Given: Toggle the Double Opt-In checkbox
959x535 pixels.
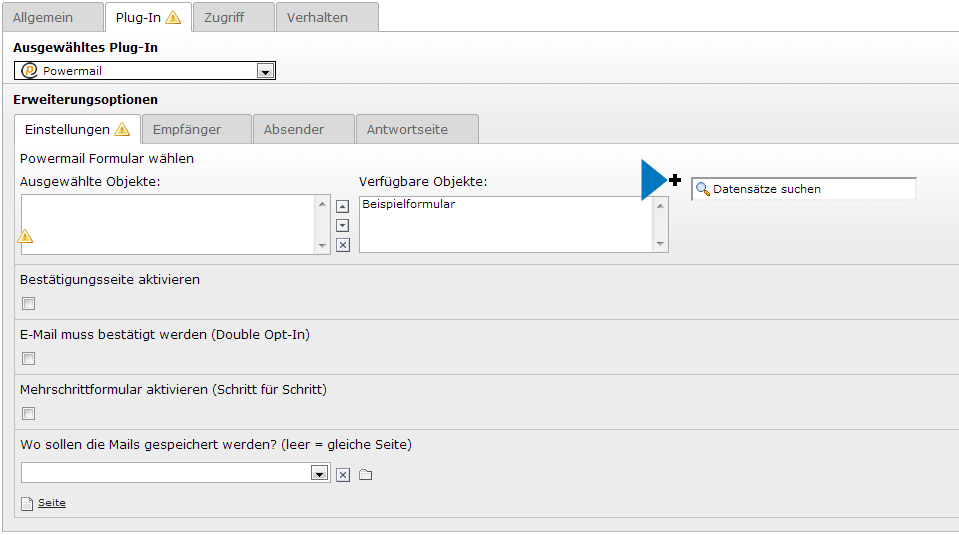Looking at the screenshot, I should click(x=29, y=359).
